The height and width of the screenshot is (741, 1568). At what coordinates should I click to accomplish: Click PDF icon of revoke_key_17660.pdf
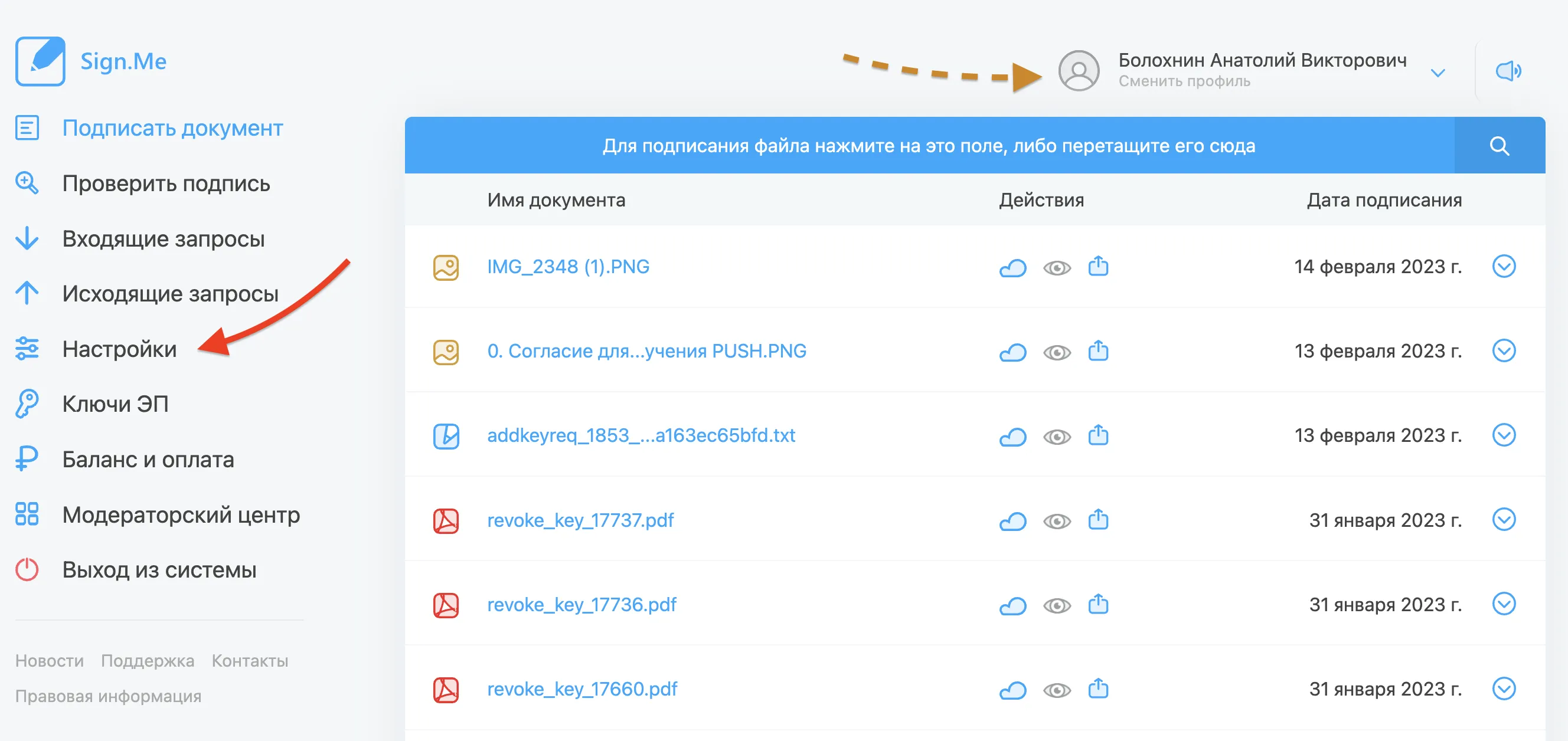(x=446, y=690)
